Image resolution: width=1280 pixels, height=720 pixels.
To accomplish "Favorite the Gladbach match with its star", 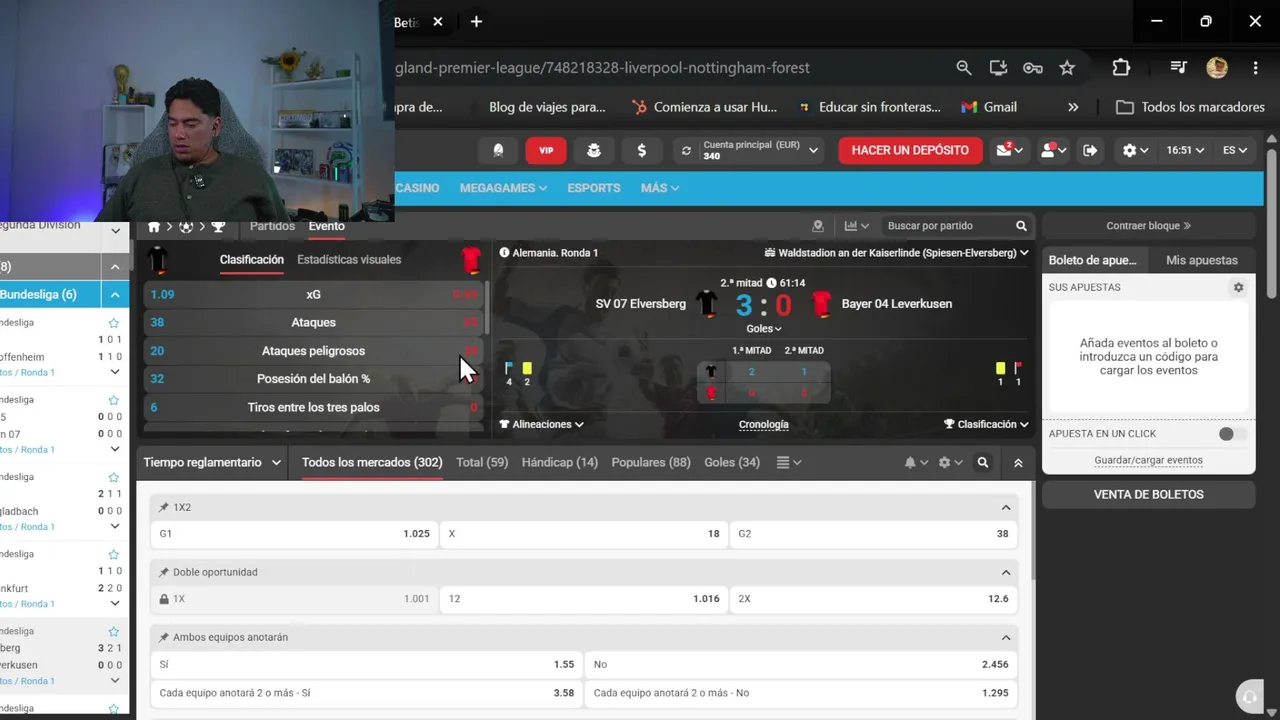I will (x=113, y=477).
